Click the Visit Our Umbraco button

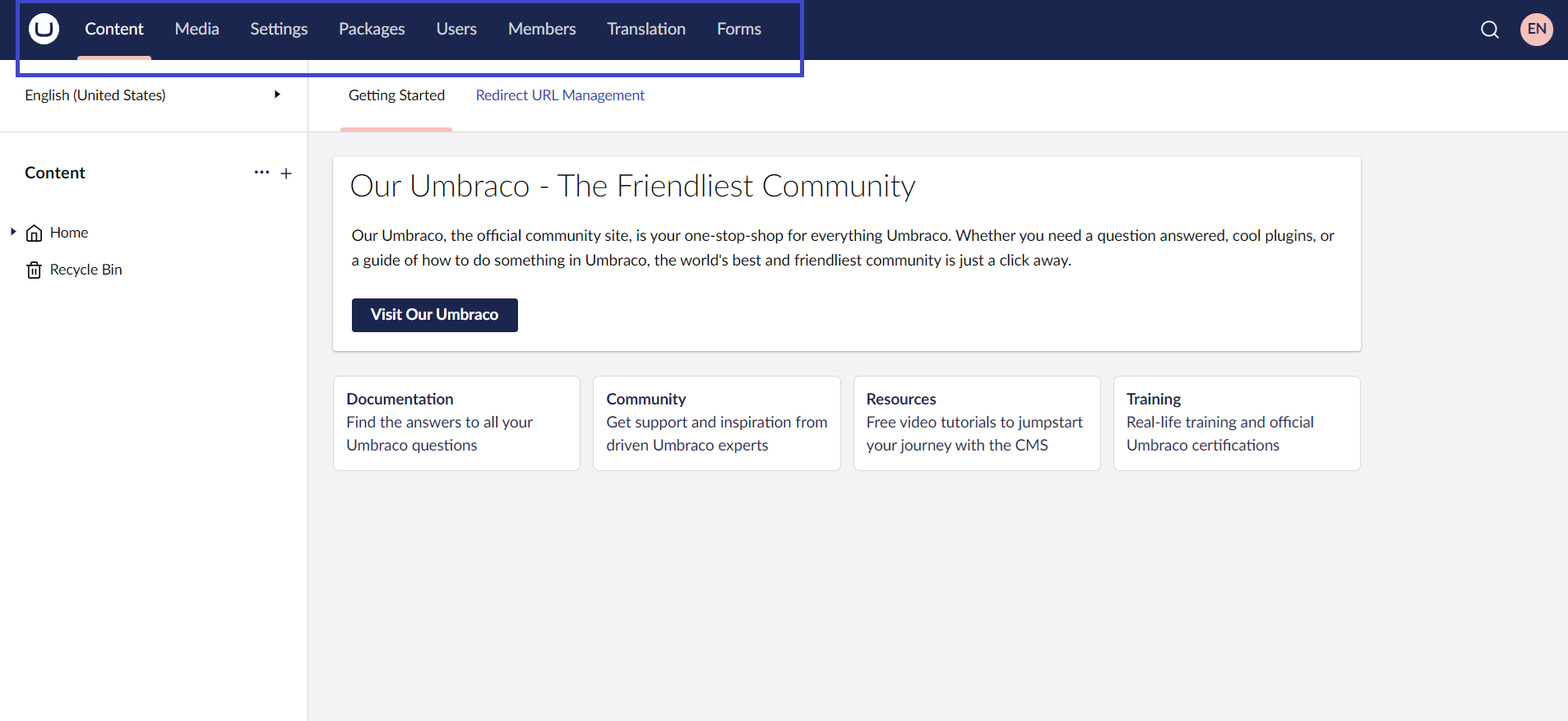tap(435, 315)
